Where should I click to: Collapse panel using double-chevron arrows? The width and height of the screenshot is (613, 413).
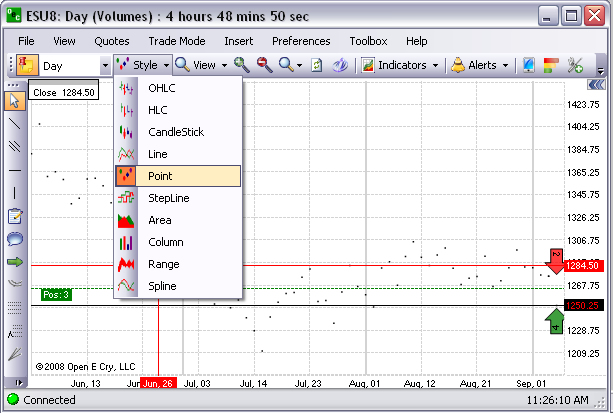coord(596,84)
